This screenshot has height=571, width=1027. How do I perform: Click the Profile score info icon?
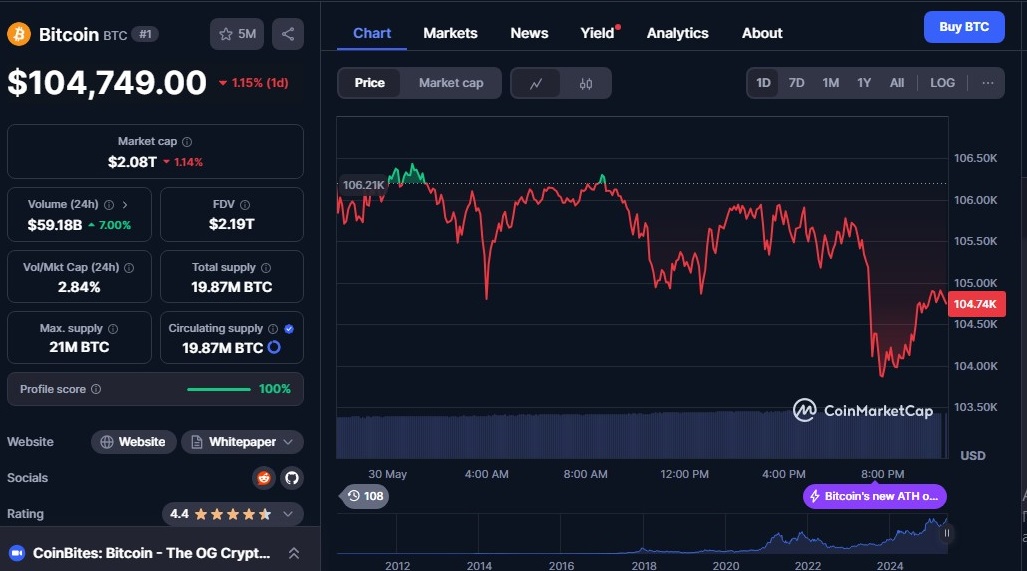pos(96,389)
